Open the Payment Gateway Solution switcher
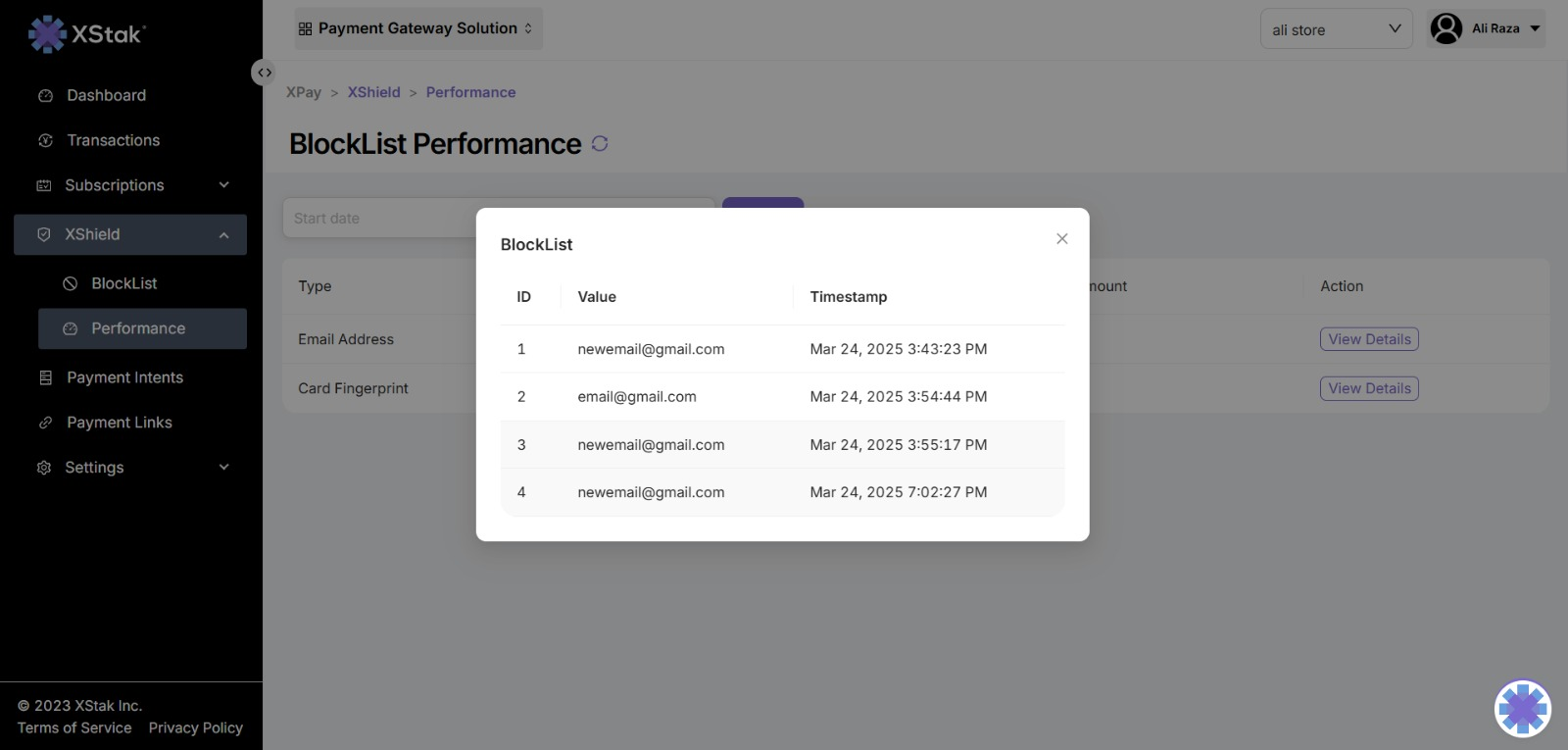This screenshot has width=1568, height=750. (x=418, y=29)
